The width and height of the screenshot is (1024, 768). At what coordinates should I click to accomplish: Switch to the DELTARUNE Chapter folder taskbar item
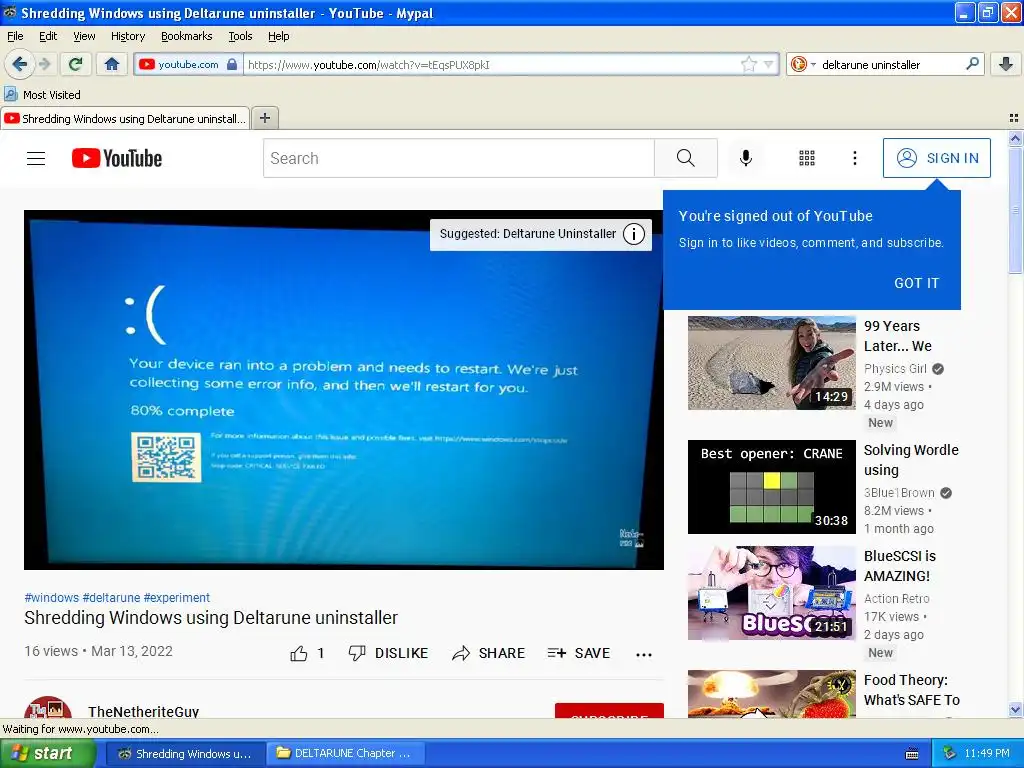[346, 754]
